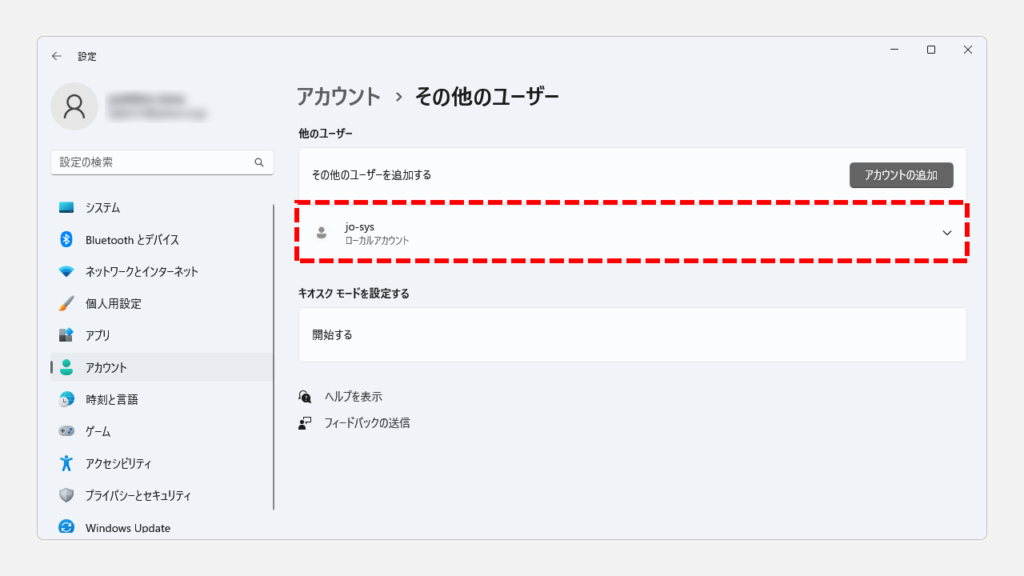This screenshot has height=576, width=1024.
Task: Click the back arrow in the title bar
Action: (x=56, y=56)
